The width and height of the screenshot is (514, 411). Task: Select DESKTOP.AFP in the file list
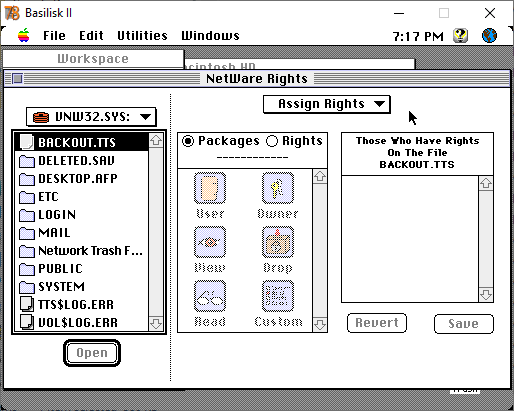click(78, 179)
